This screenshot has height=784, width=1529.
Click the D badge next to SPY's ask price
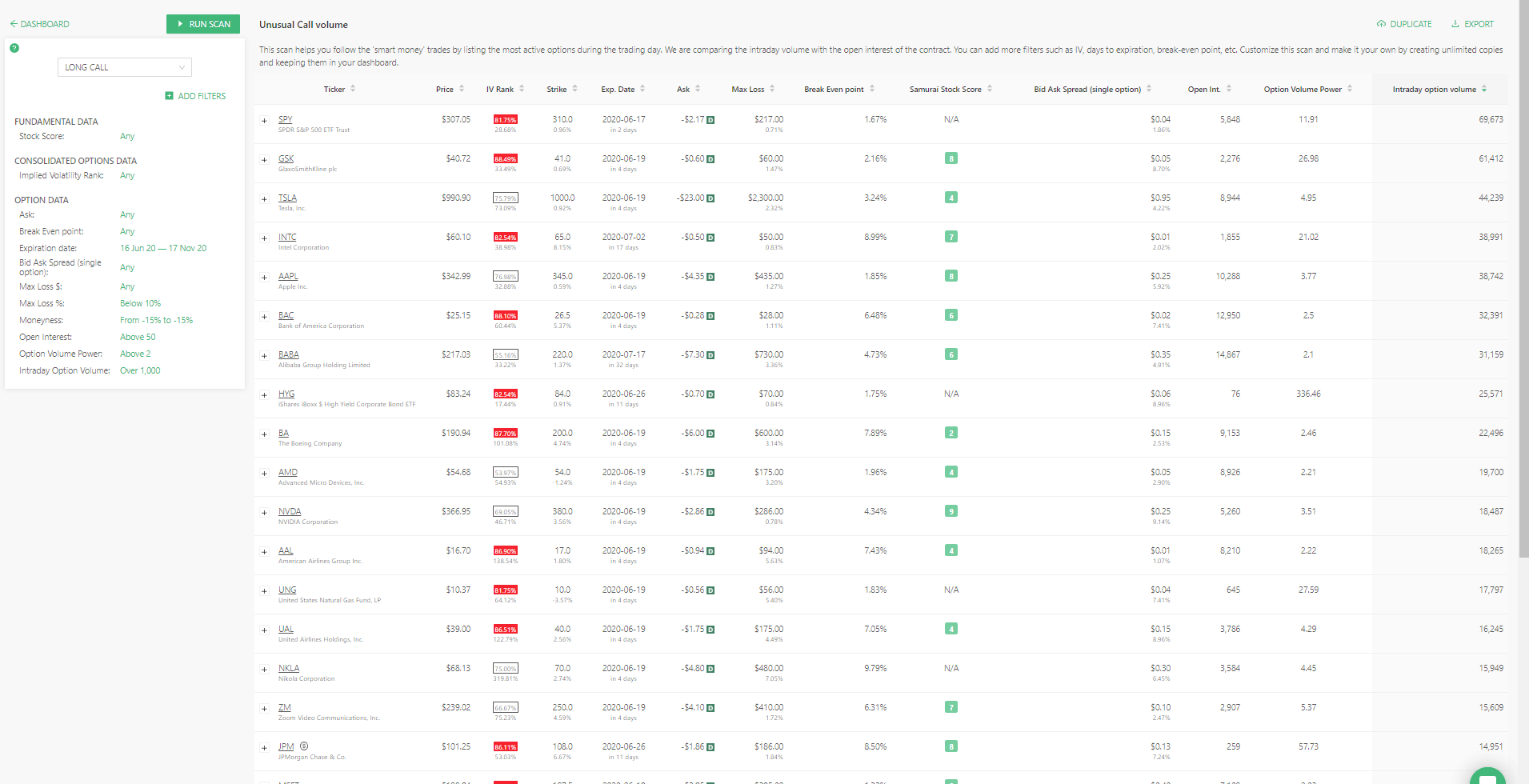tap(709, 119)
